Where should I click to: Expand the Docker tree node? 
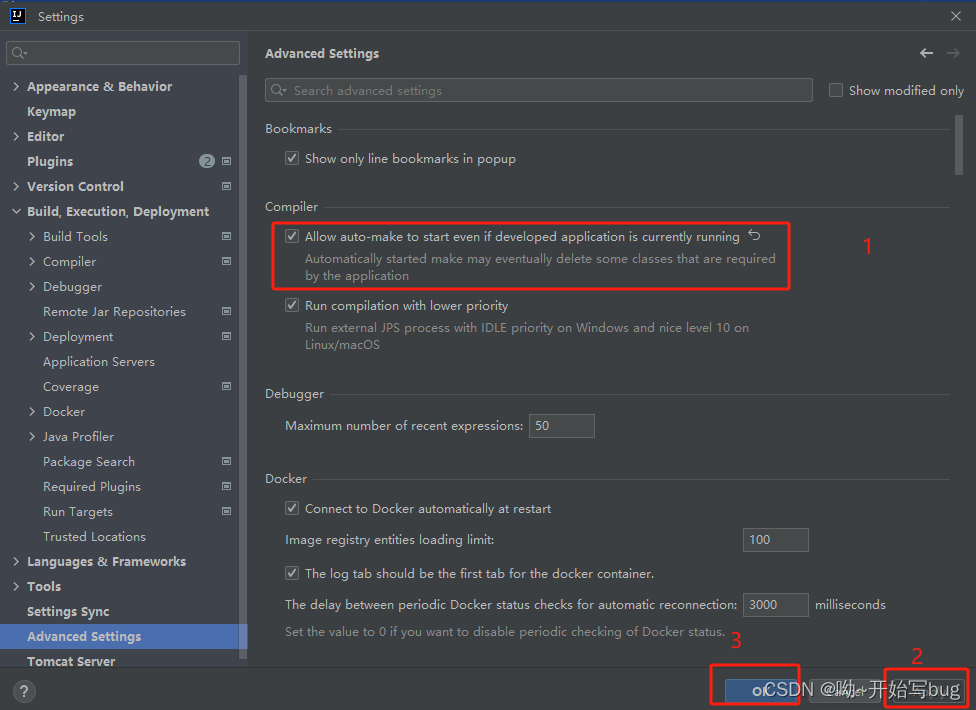[32, 411]
